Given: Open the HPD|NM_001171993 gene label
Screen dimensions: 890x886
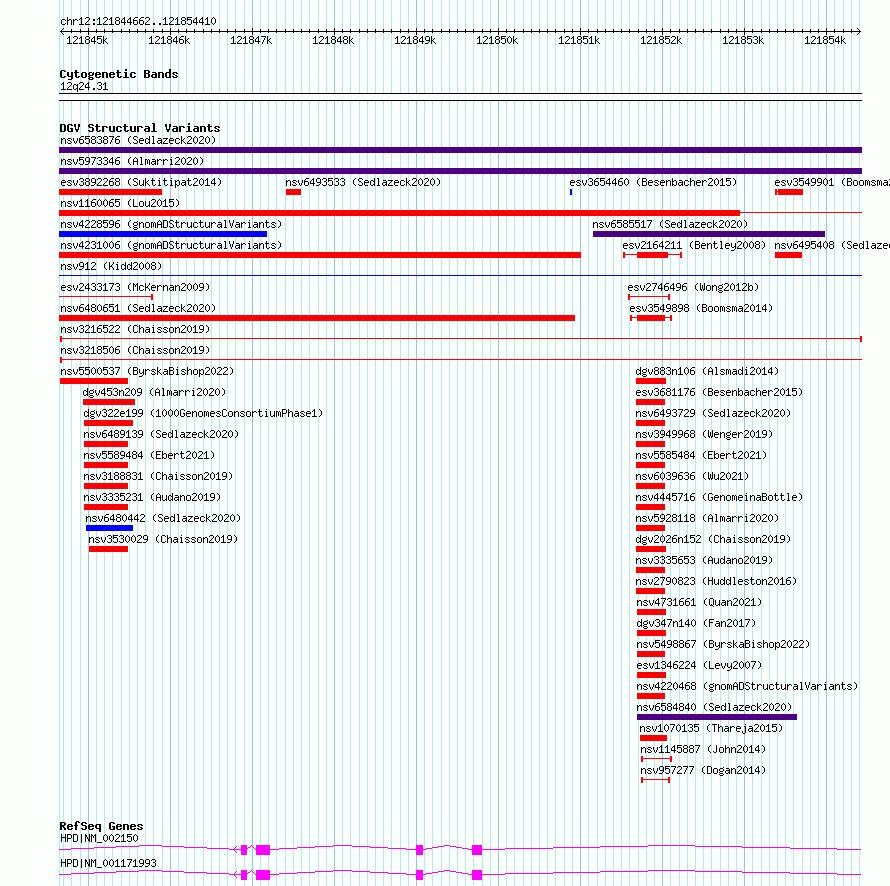Looking at the screenshot, I should [x=108, y=863].
